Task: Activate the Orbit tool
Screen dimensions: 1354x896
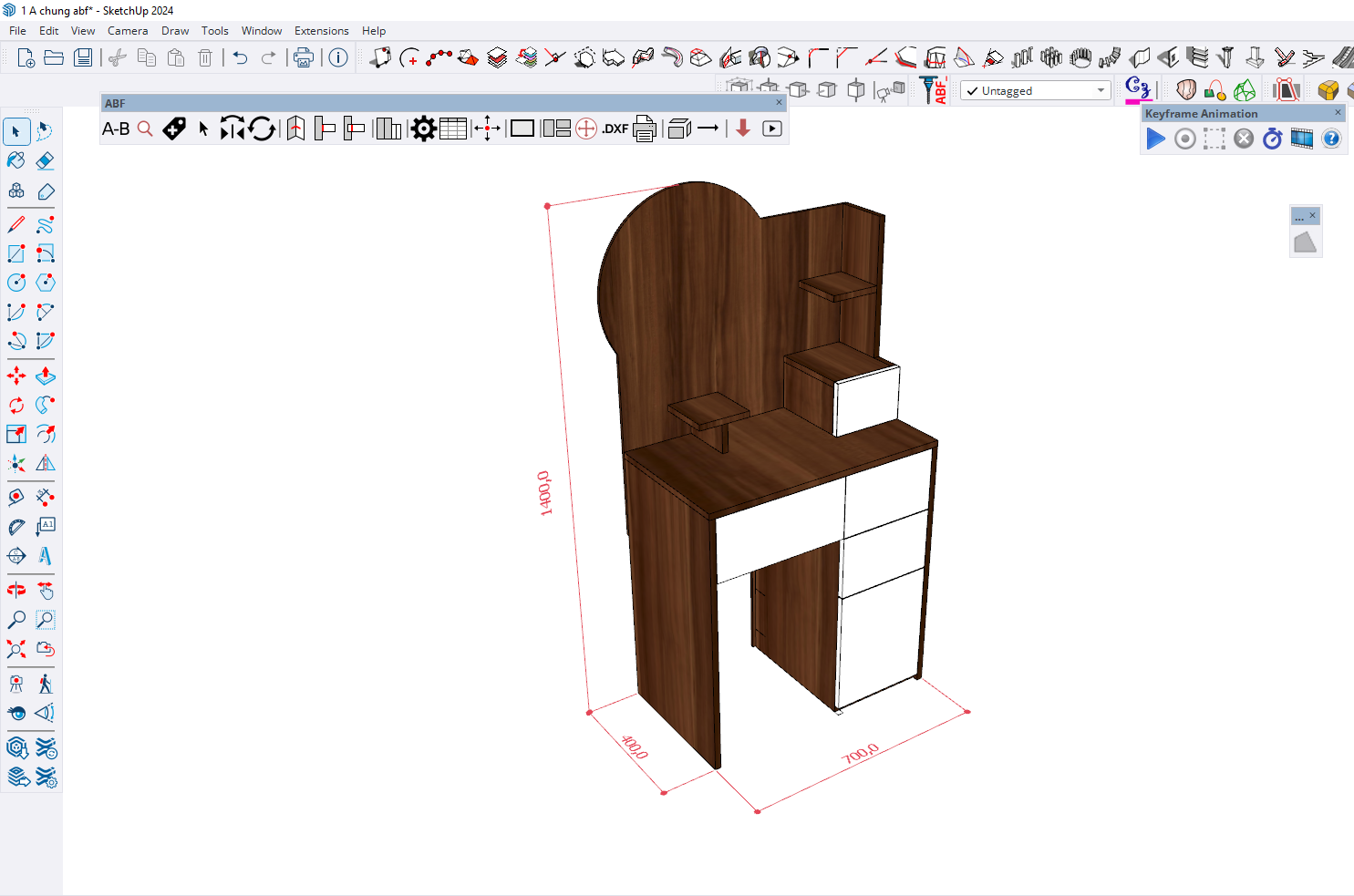Action: tap(16, 590)
